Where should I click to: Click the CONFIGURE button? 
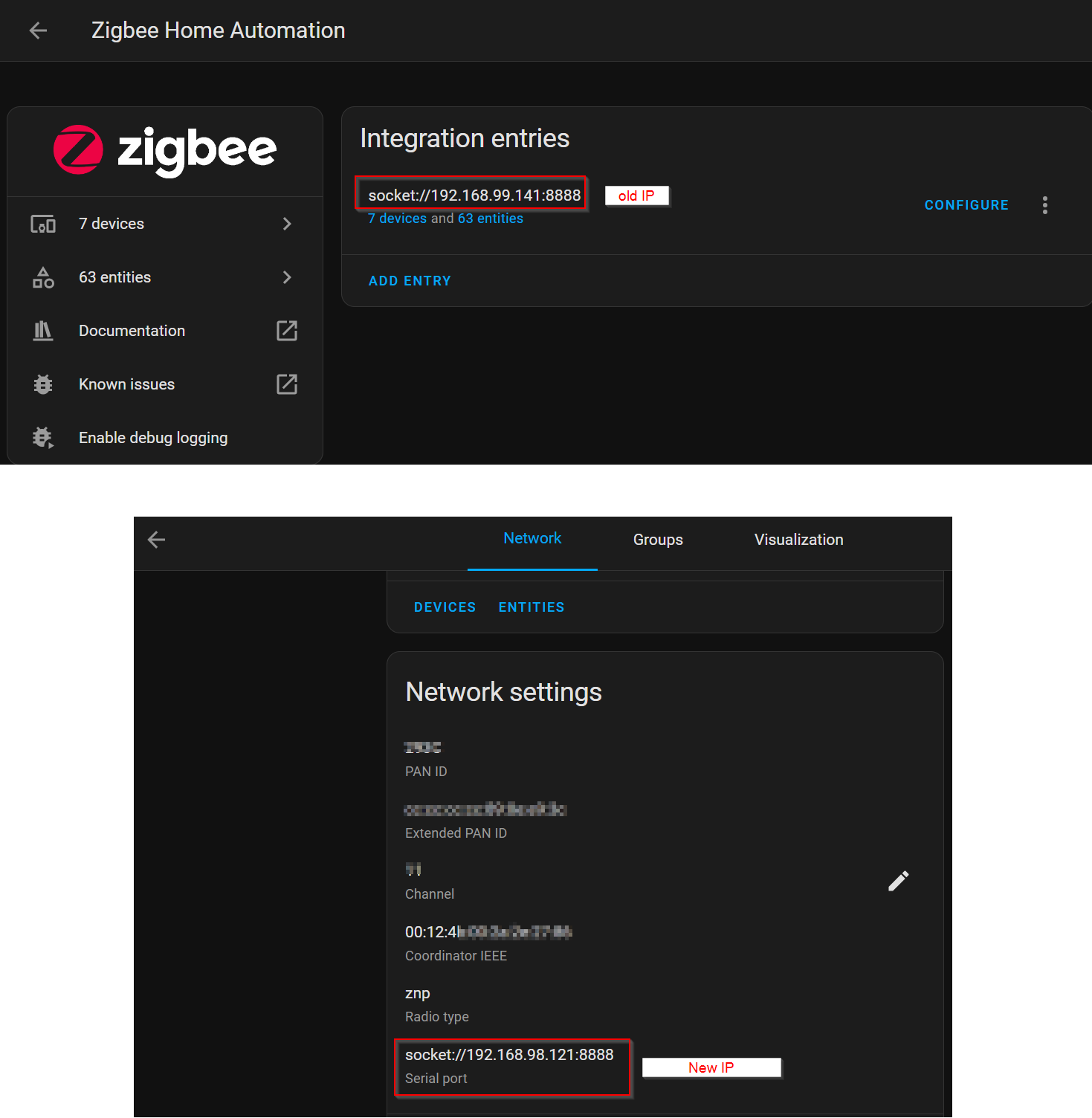point(966,205)
